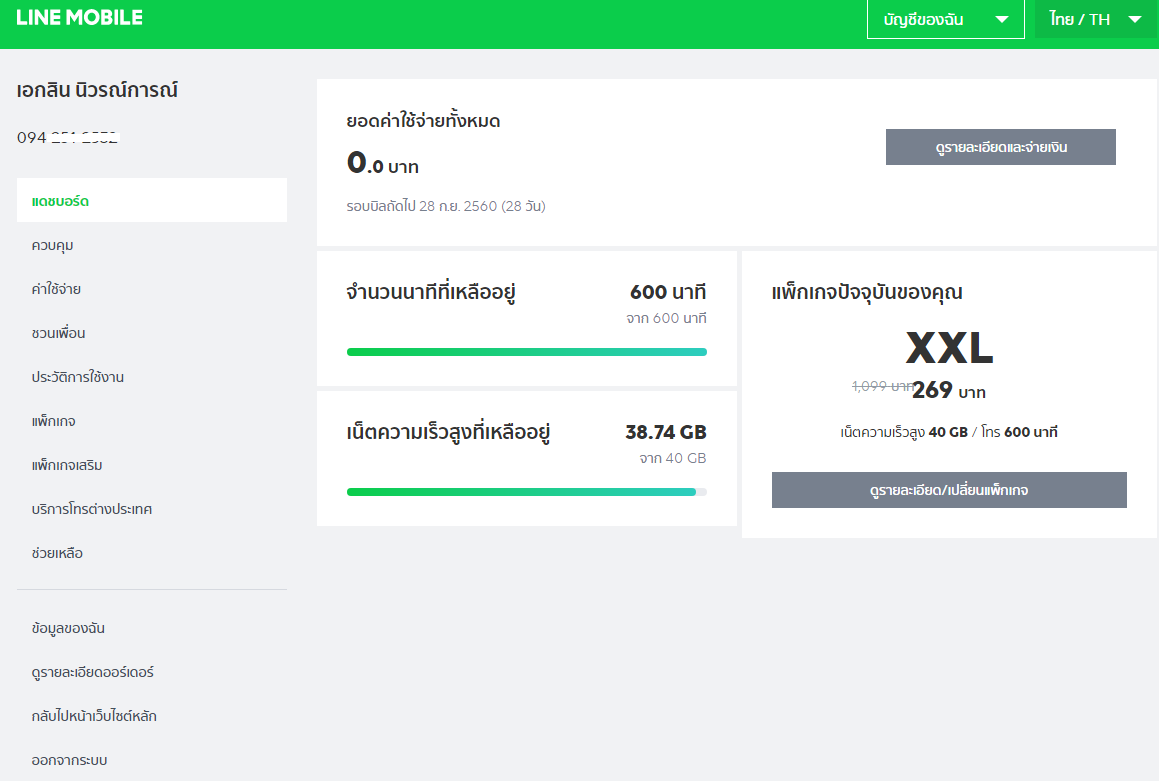Click แพ็กเกจปัจจุบันของคุณ heading
The image size is (1159, 781).
867,292
